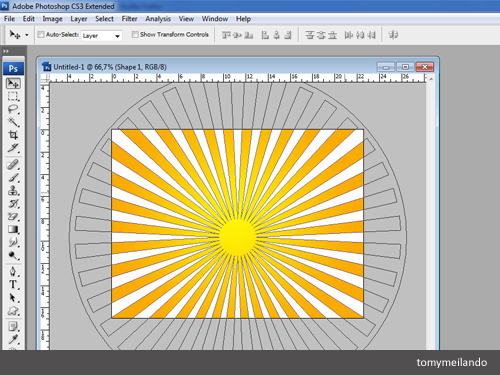
Task: Select the Brush tool
Action: click(13, 178)
